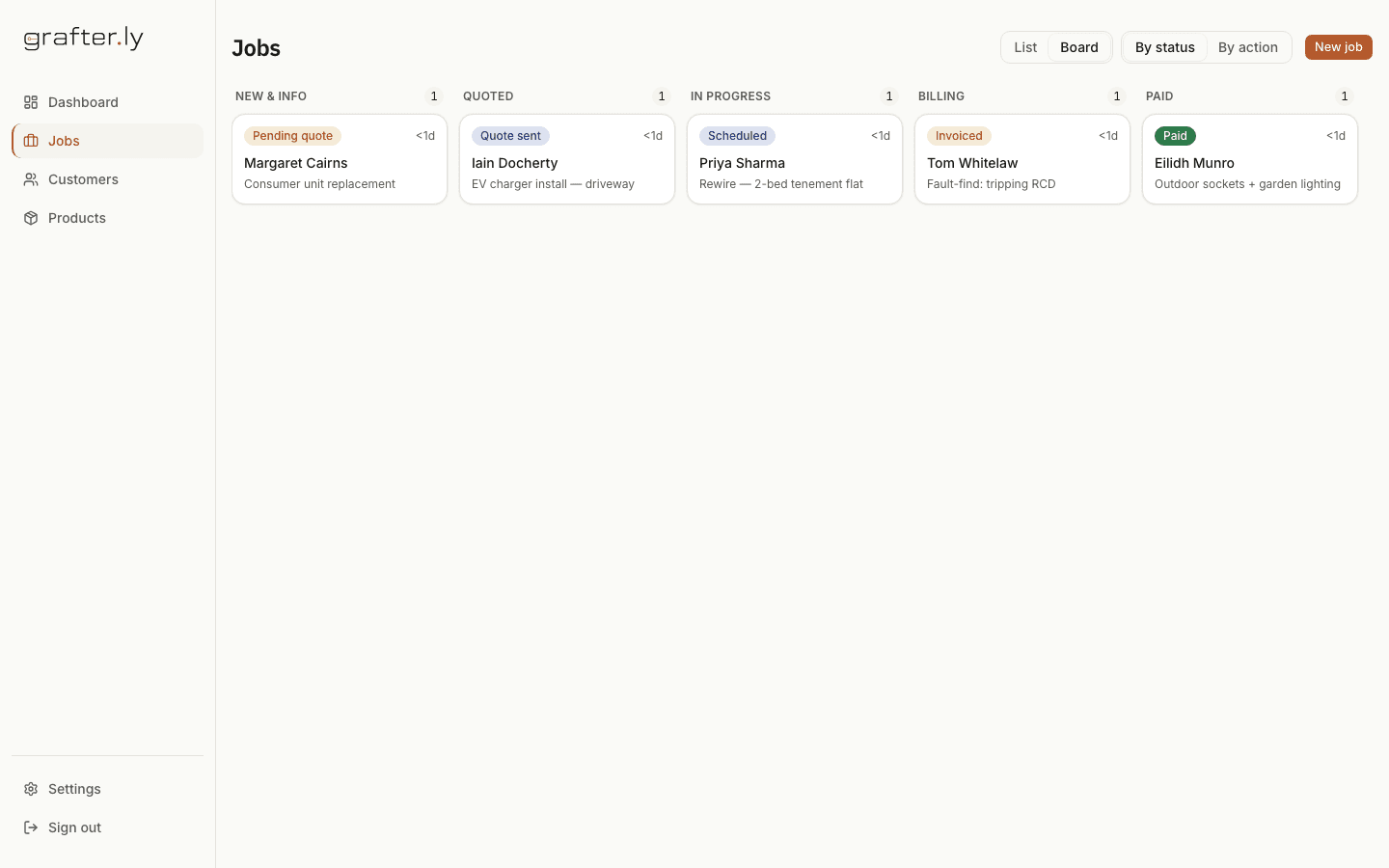
Task: Click the Quote sent status badge
Action: click(x=510, y=136)
